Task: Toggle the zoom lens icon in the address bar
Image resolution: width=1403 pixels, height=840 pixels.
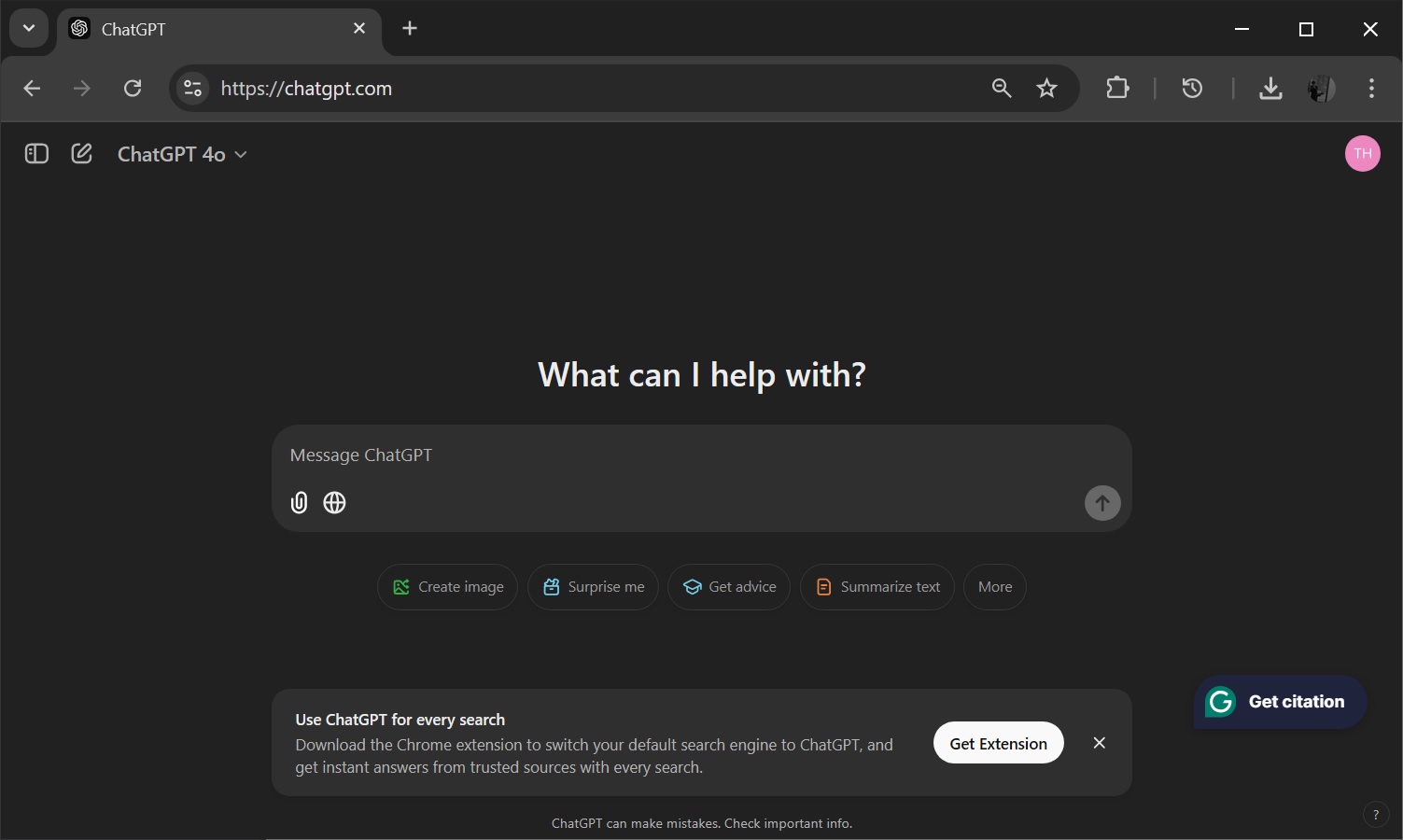Action: click(x=1000, y=88)
